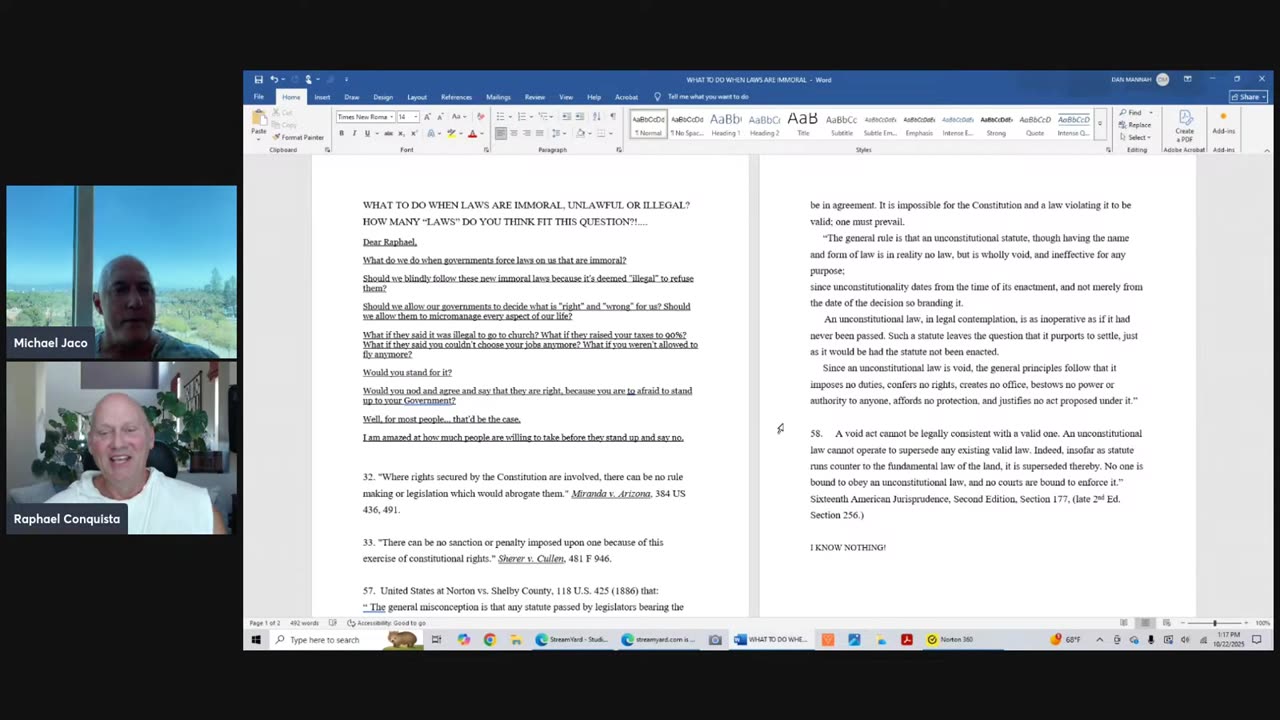Set Justify paragraph alignment
Screen dimensions: 1280x720
540,133
